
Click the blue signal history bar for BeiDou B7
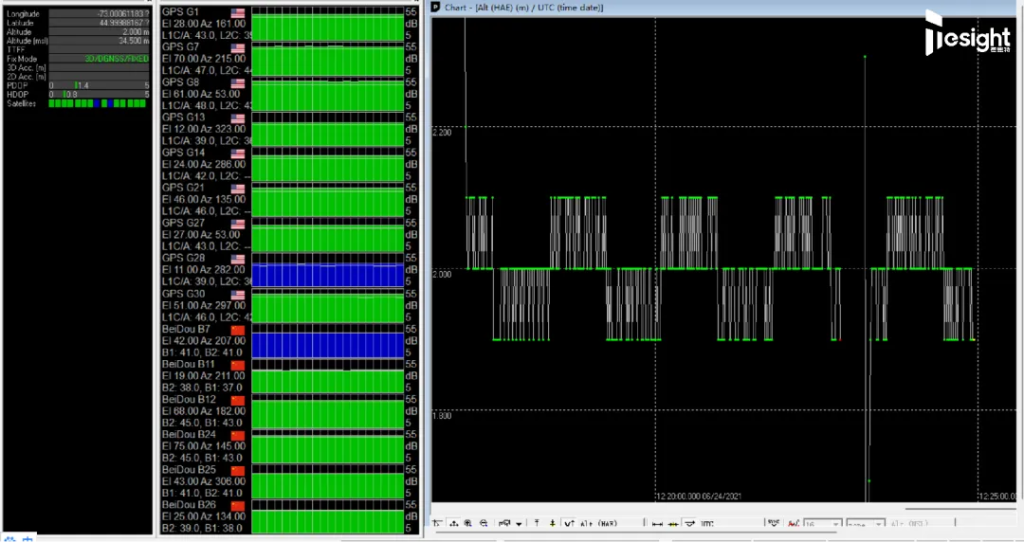pyautogui.click(x=328, y=345)
